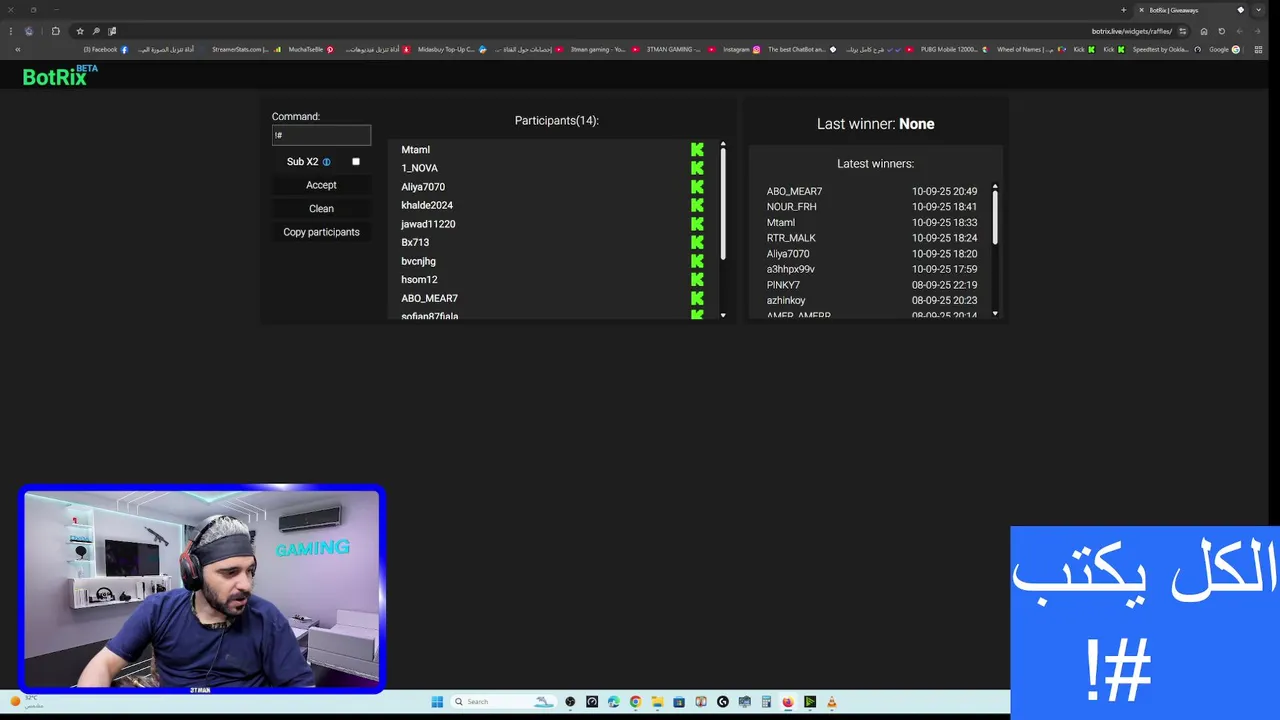This screenshot has height=720, width=1280.
Task: Click the Kick icon beside jawad11220
Action: point(697,224)
